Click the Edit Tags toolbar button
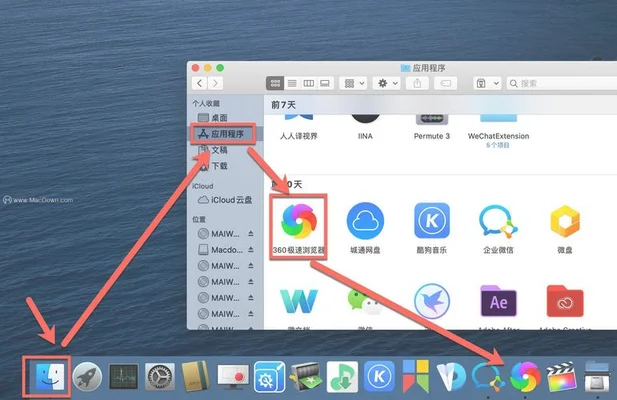The image size is (617, 400). tap(445, 83)
